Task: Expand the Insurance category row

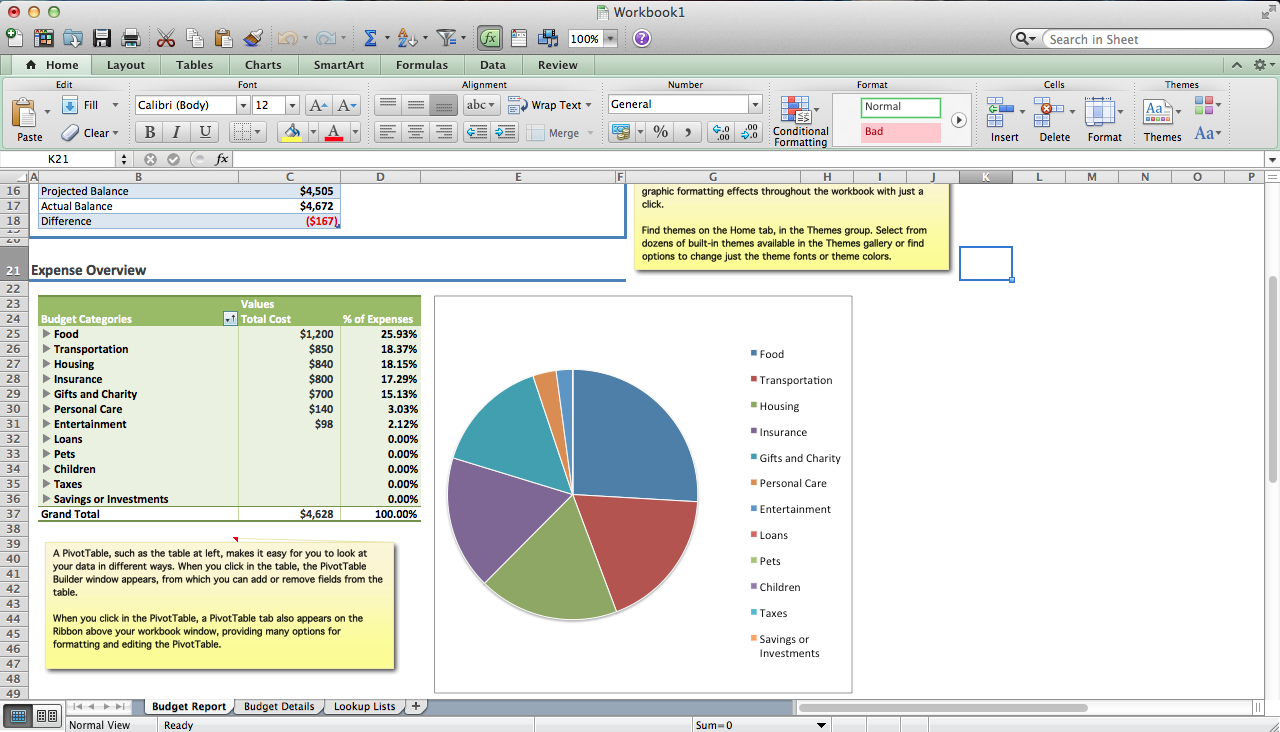Action: tap(46, 379)
